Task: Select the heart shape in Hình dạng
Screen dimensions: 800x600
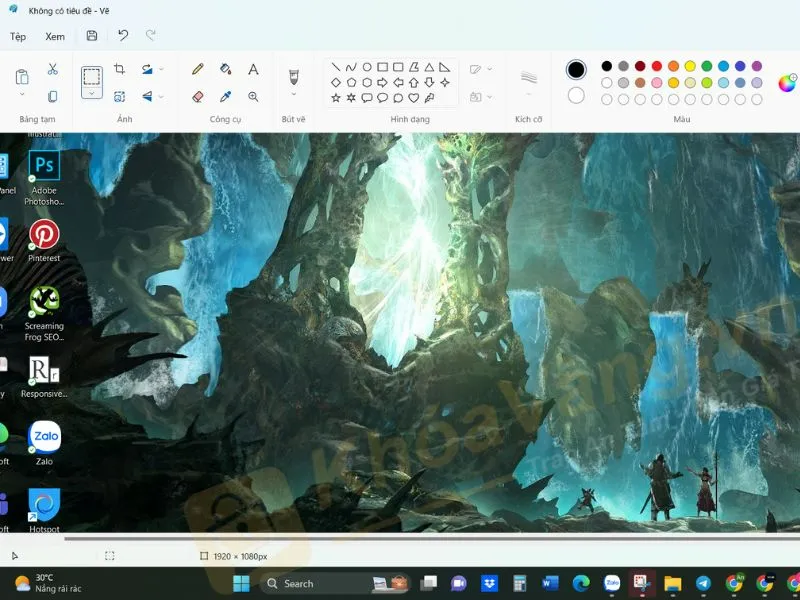Action: point(413,98)
